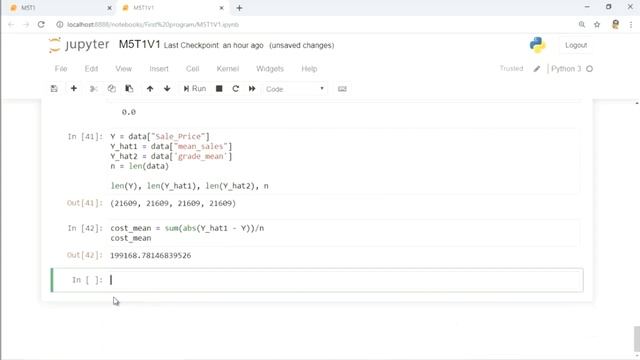Click the Last Checkpoint an hour ago text
The height and width of the screenshot is (360, 640).
213,45
